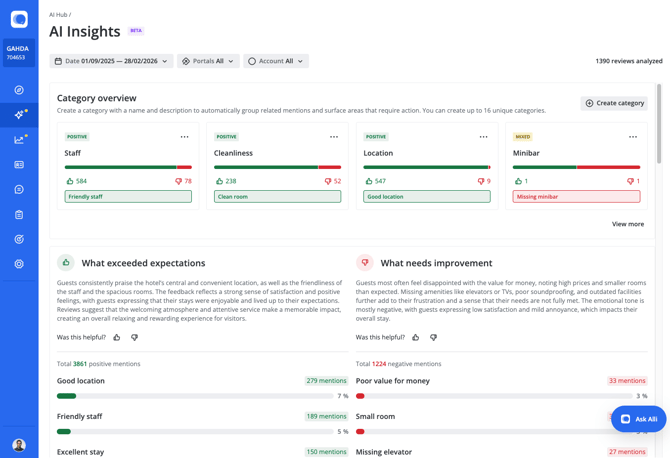Thumbs up the needs improvement summary
Viewport: 670px width, 458px height.
pos(416,338)
